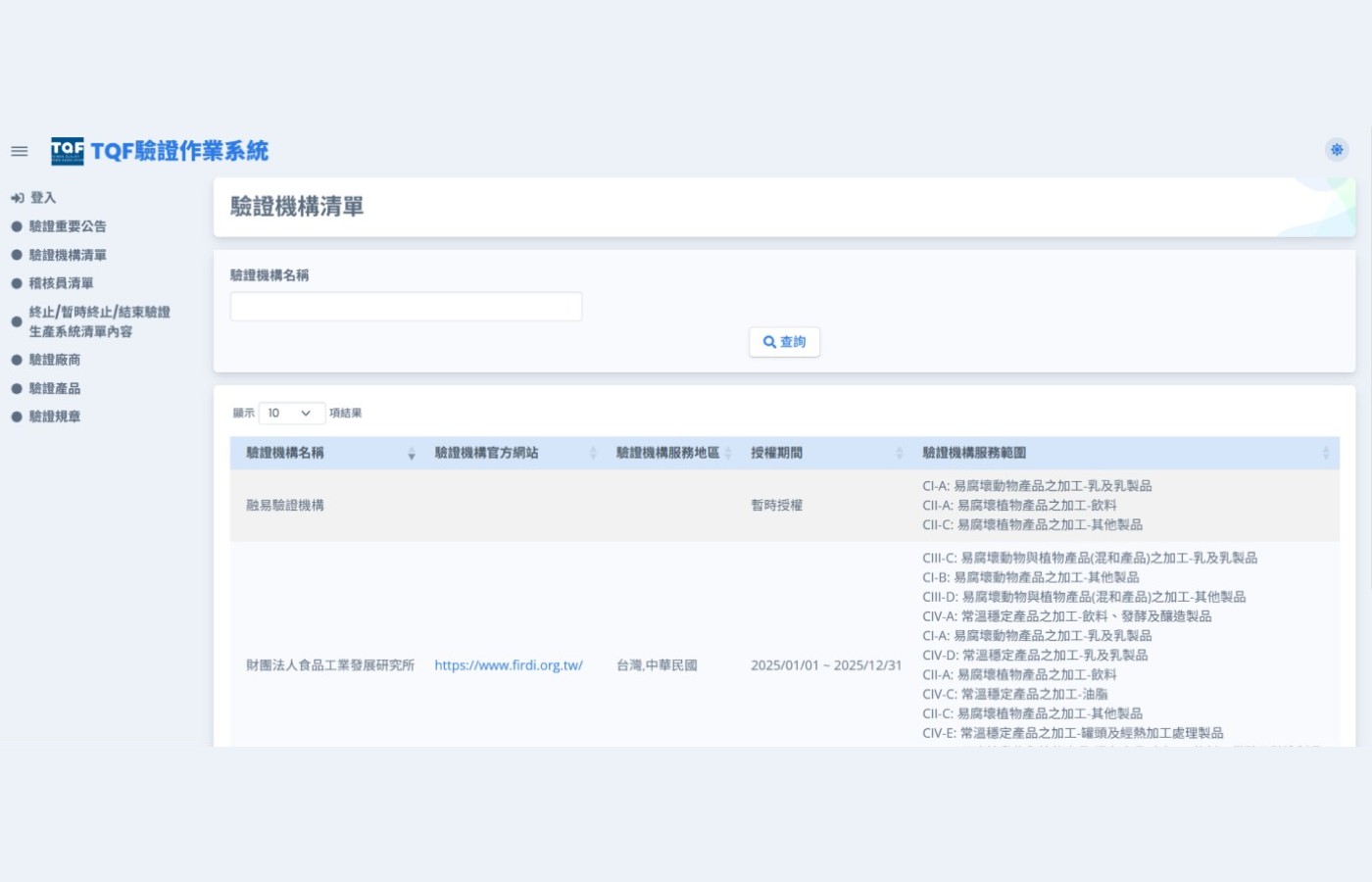The height and width of the screenshot is (882, 1372).
Task: Toggle the hamburger sidebar menu icon
Action: pos(19,151)
